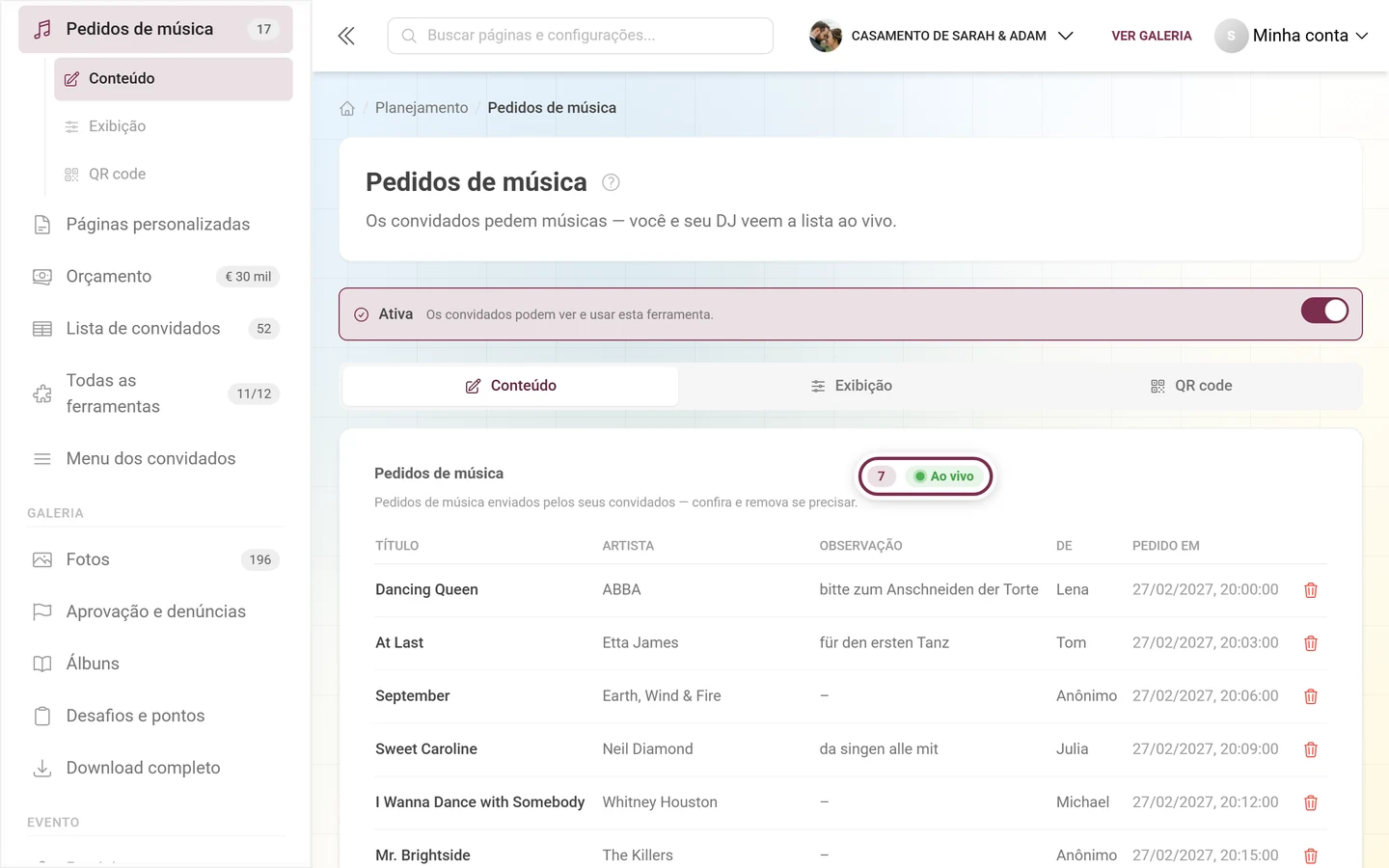The width and height of the screenshot is (1389, 868).
Task: Open Páginas personalizadas in the sidebar
Action: [x=155, y=225]
